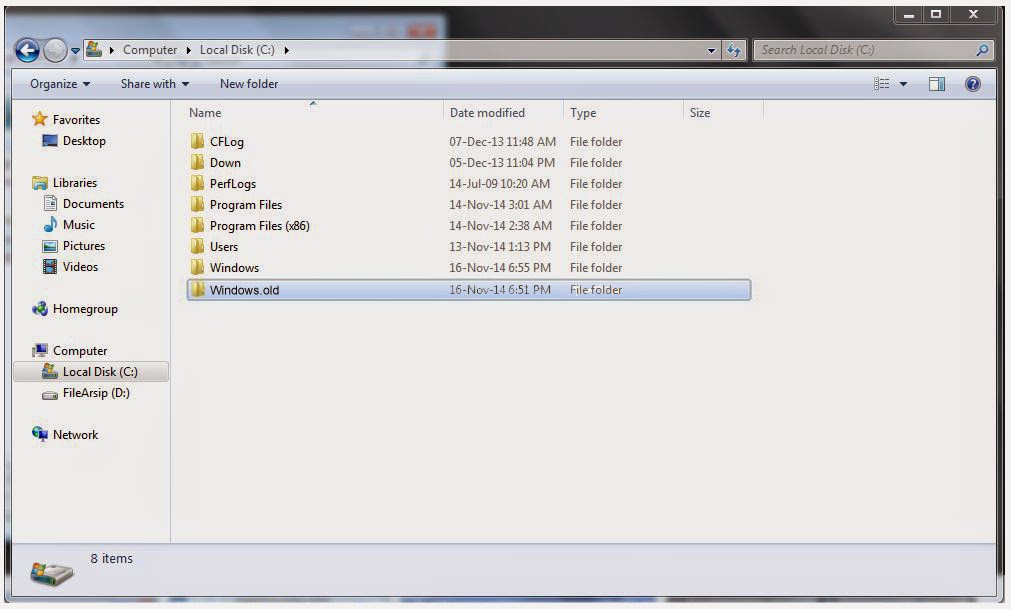
Task: Select the Program Files (x86) folder icon
Action: point(197,226)
